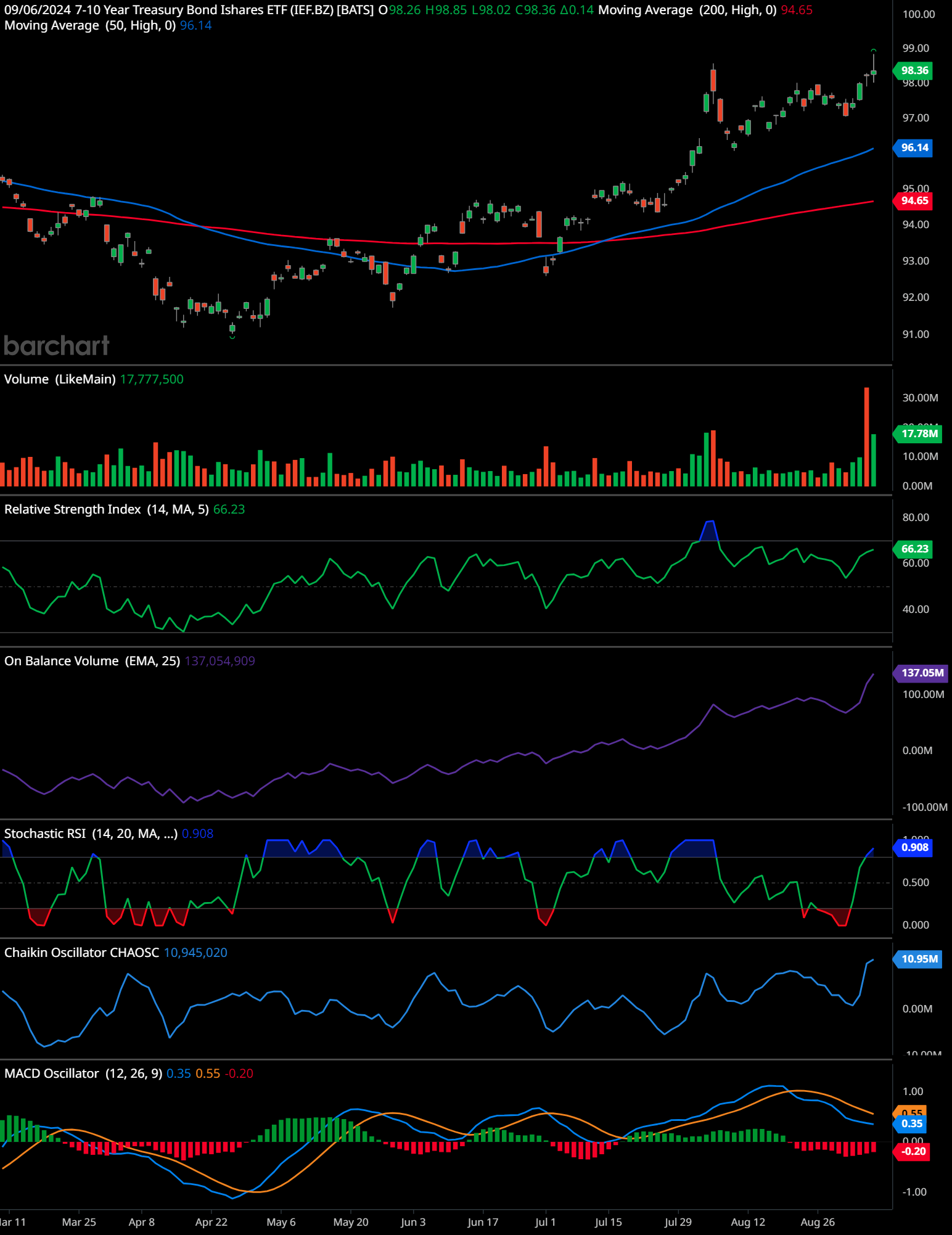Image resolution: width=952 pixels, height=1235 pixels.
Task: Click the 'Aug 12' date label
Action: [748, 1222]
